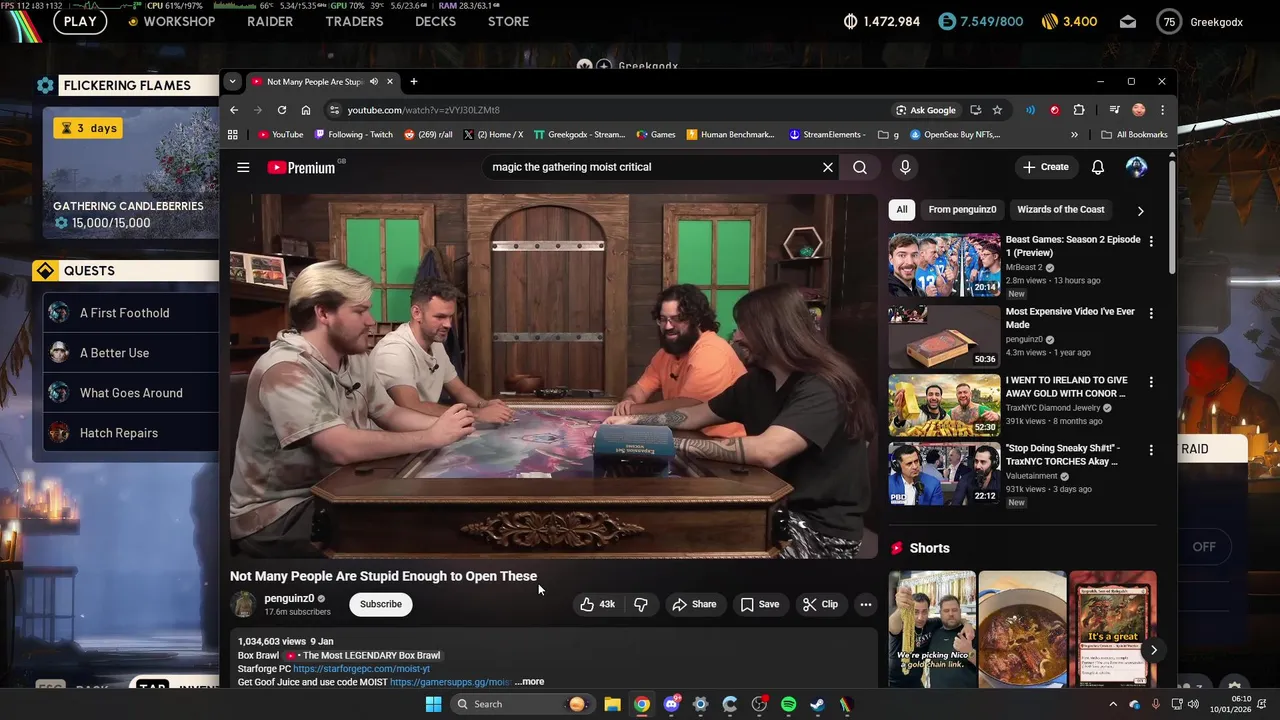Open Discord from taskbar
Image resolution: width=1280 pixels, height=720 pixels.
click(x=671, y=704)
